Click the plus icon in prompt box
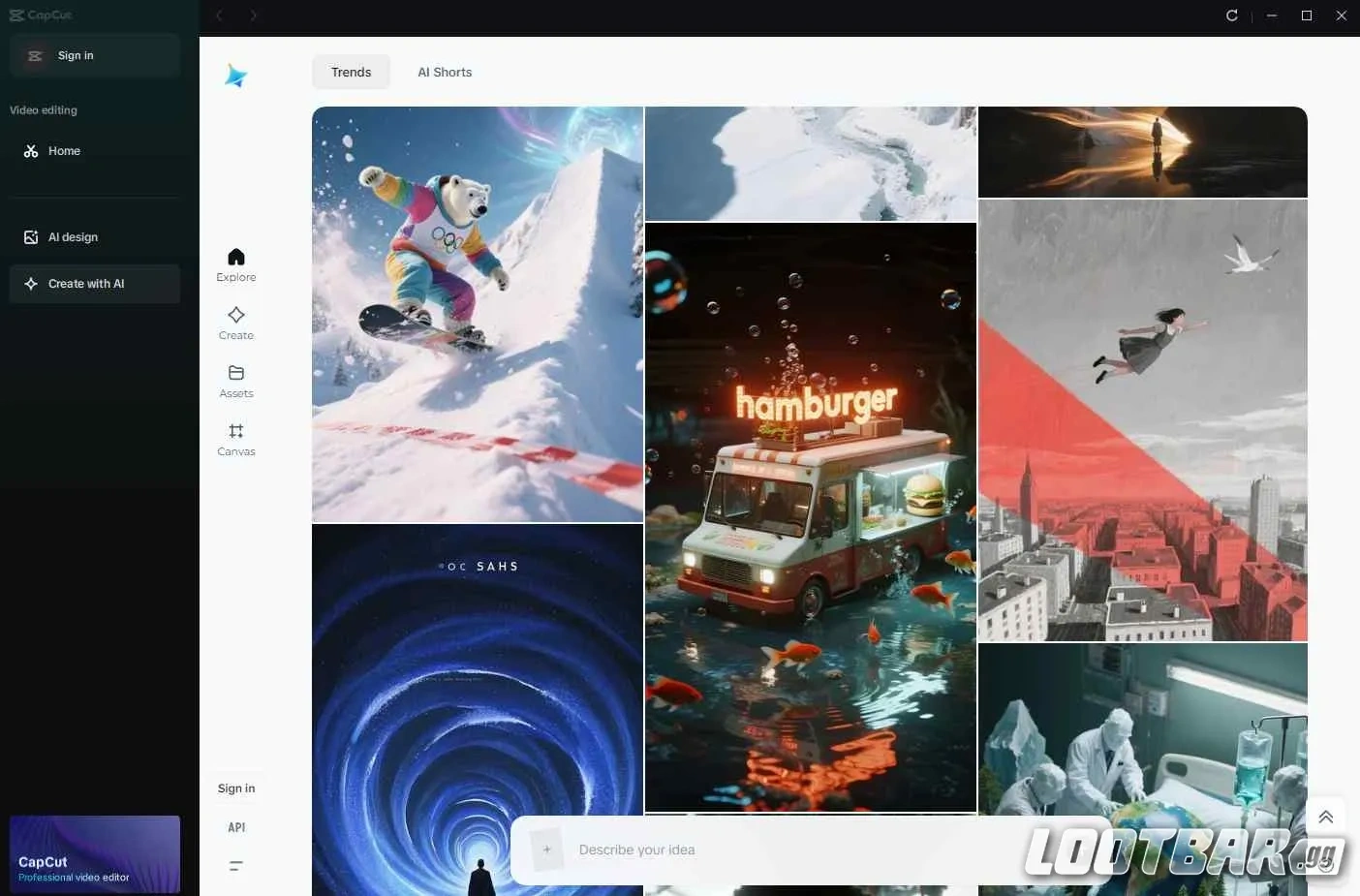 pyautogui.click(x=546, y=850)
